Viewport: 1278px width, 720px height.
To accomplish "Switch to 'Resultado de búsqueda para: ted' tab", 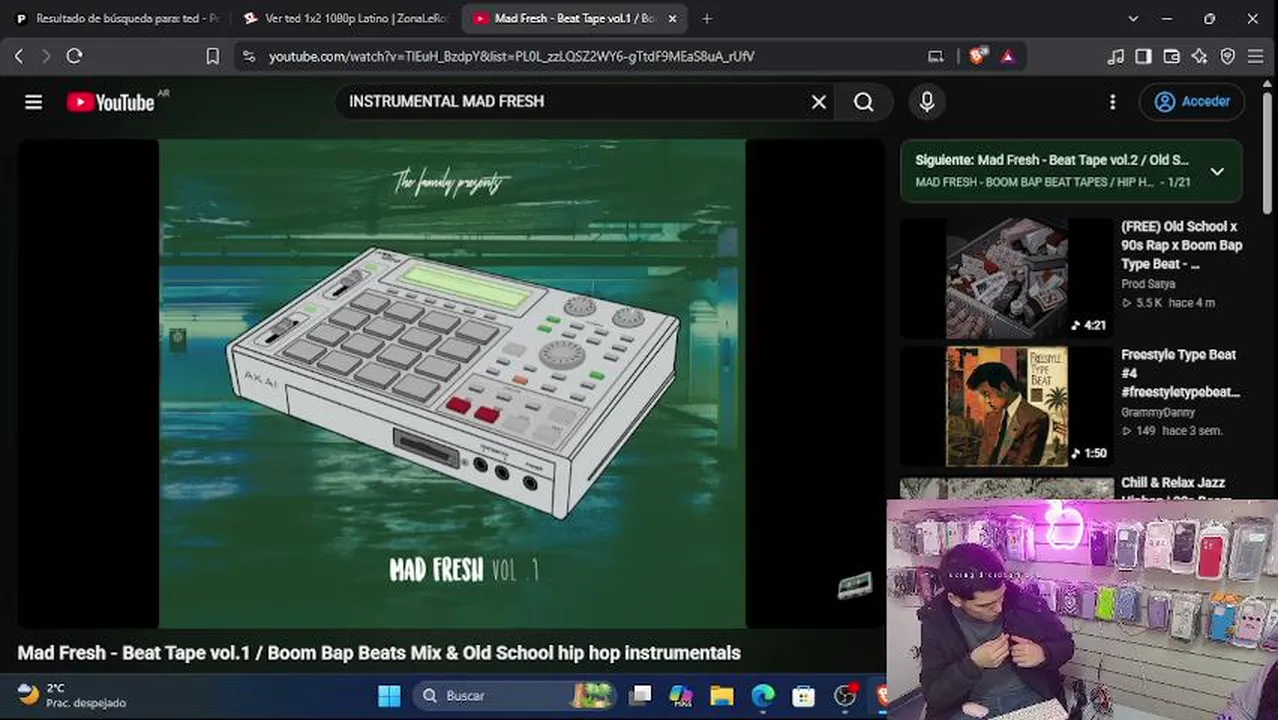I will point(117,18).
